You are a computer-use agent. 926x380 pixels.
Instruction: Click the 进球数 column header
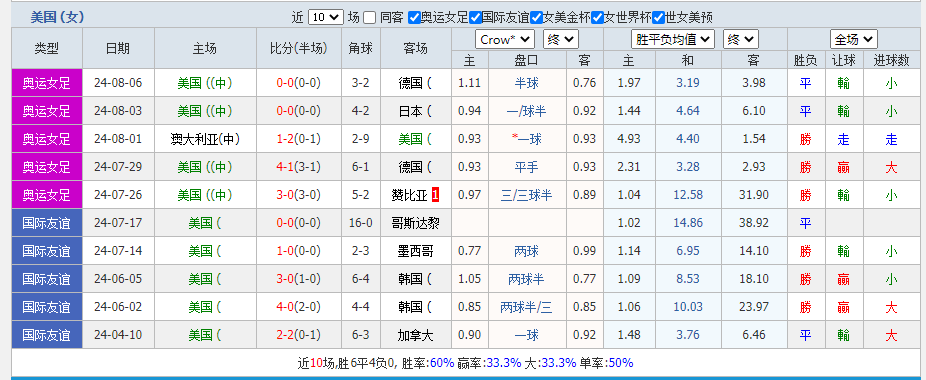pos(891,59)
